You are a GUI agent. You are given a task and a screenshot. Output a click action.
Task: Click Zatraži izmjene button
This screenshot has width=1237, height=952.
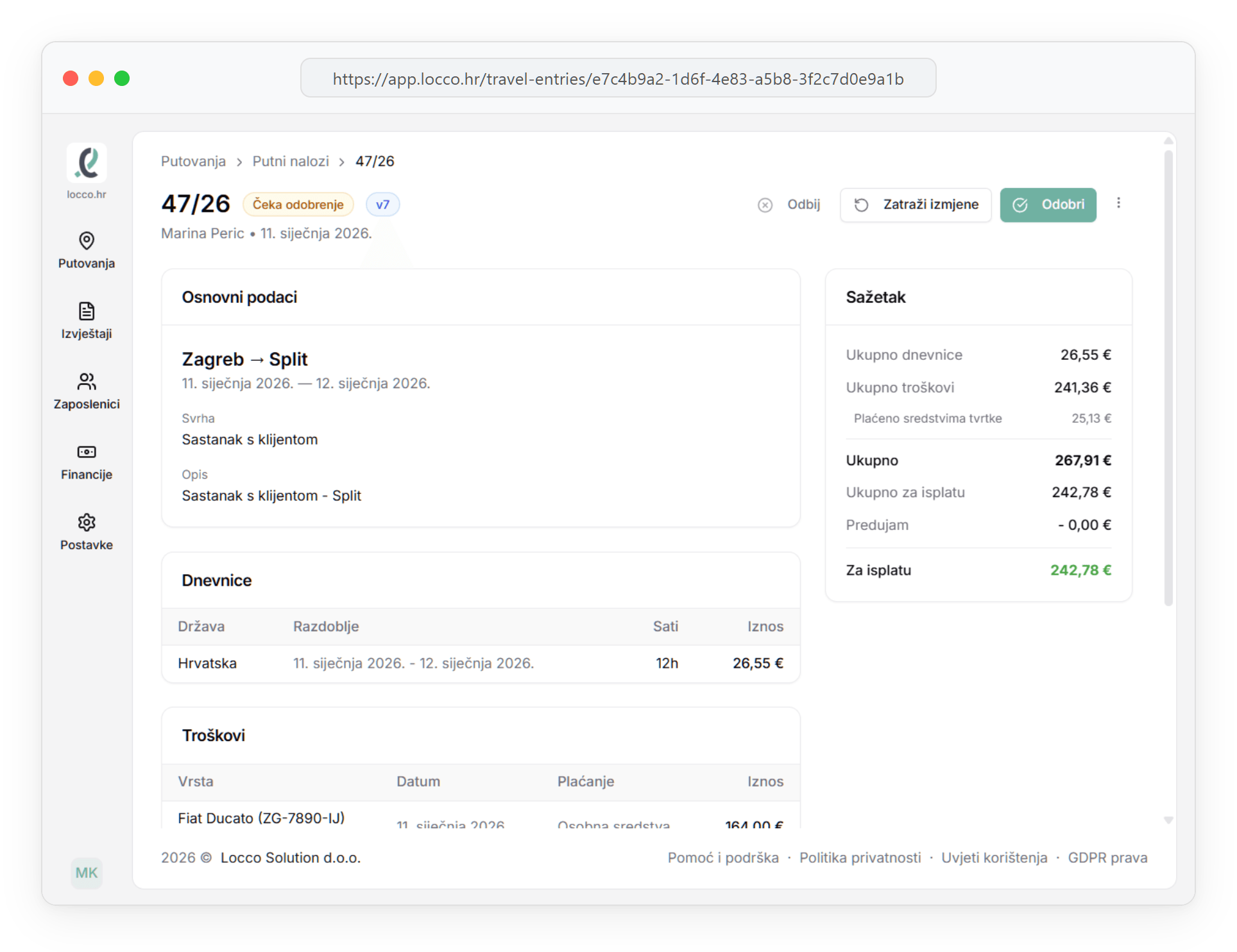pos(916,205)
